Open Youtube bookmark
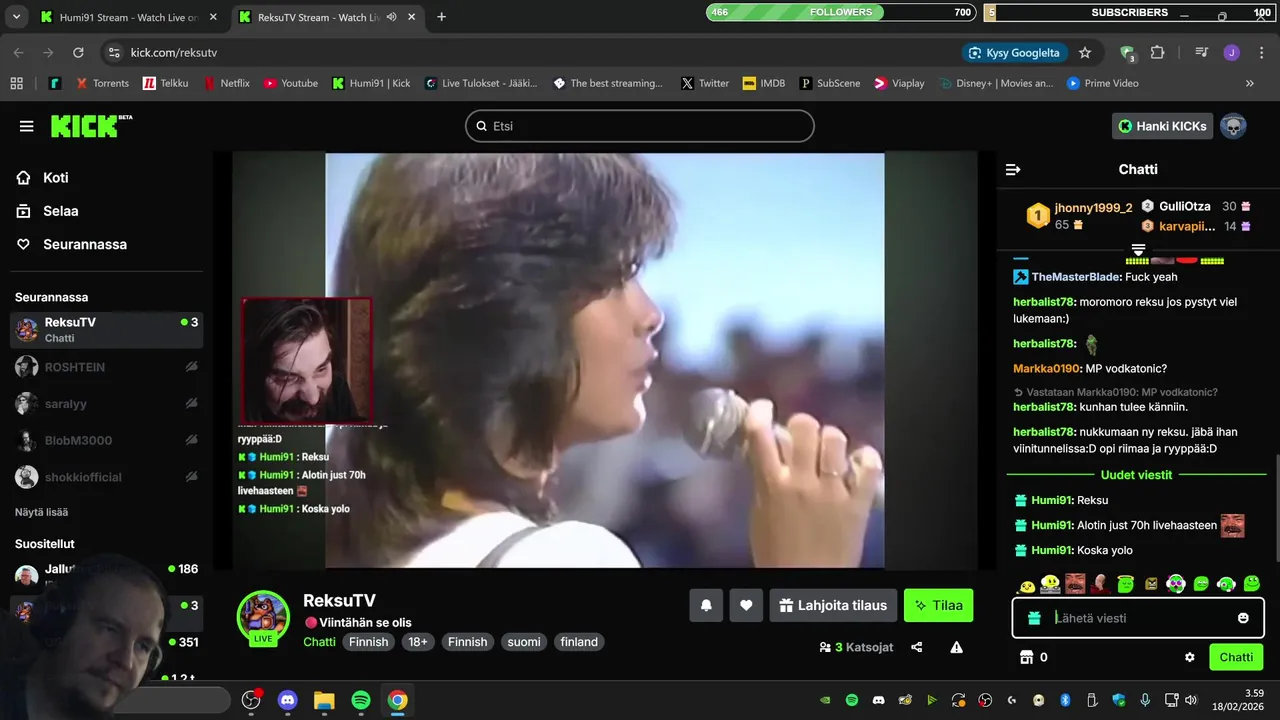 (290, 83)
